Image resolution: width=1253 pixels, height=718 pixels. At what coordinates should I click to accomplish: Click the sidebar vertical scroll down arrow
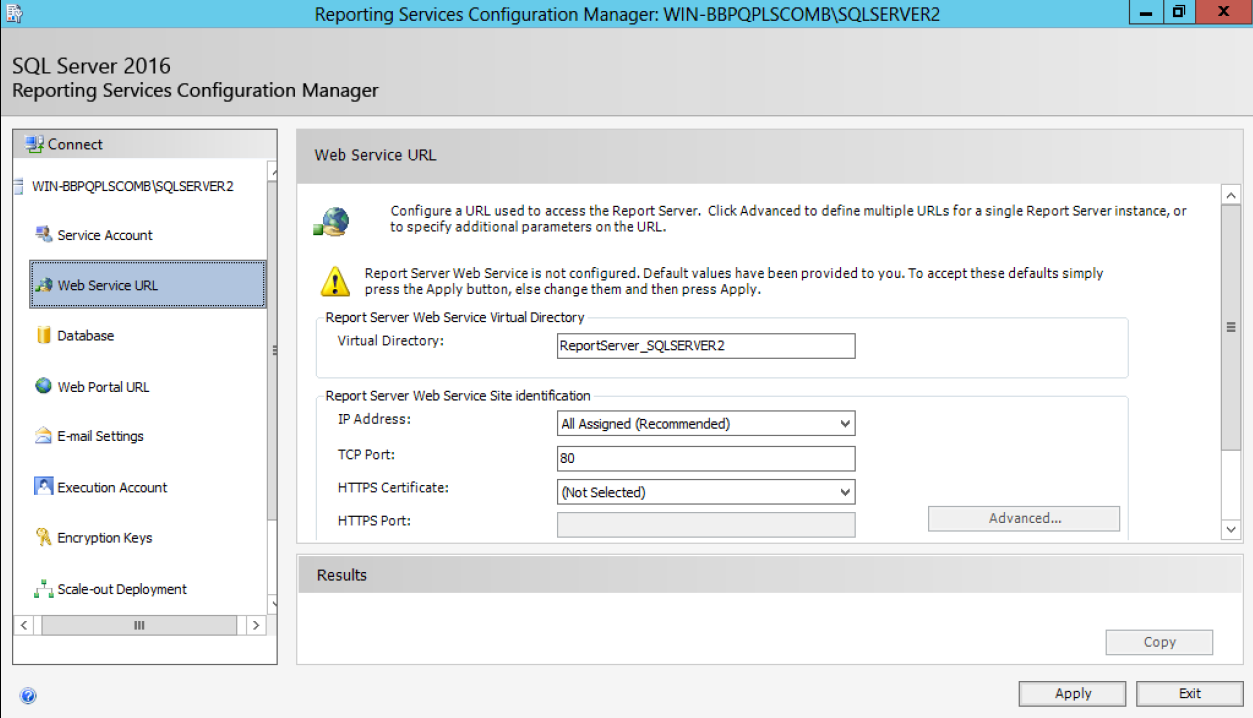273,604
